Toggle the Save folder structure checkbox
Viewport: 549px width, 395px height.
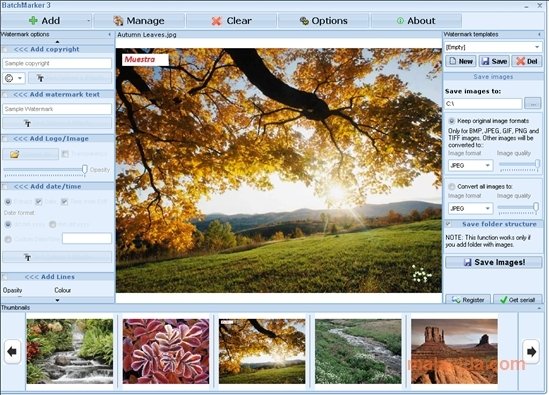pyautogui.click(x=448, y=224)
